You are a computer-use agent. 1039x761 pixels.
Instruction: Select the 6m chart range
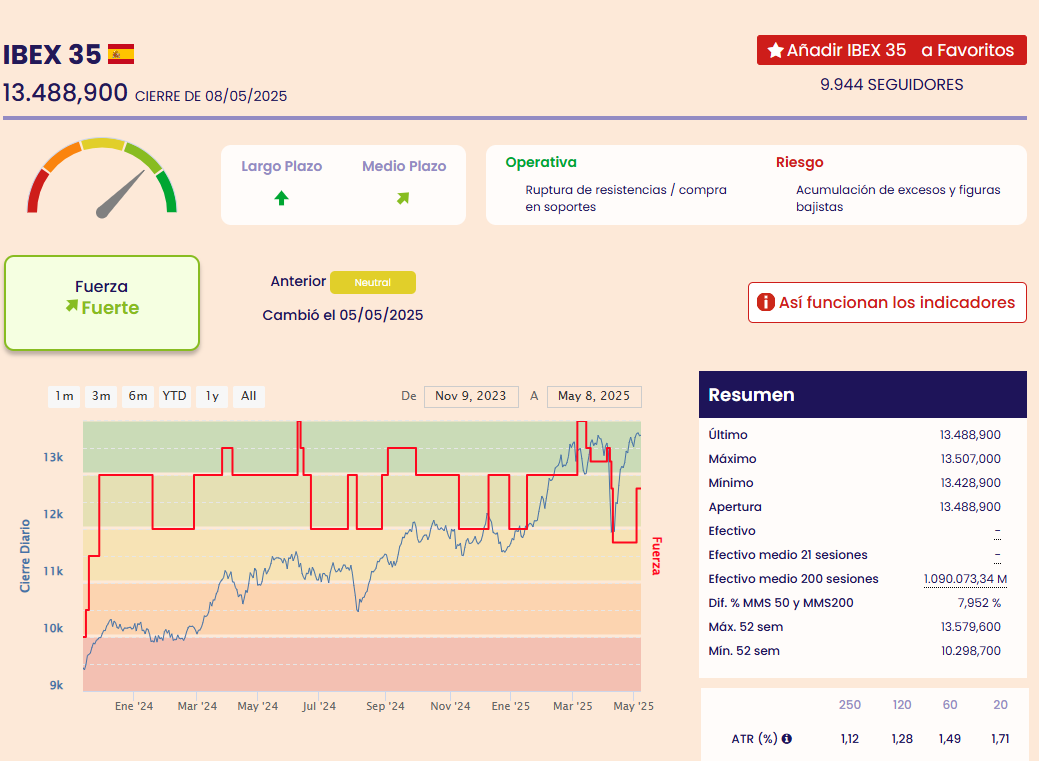point(138,396)
